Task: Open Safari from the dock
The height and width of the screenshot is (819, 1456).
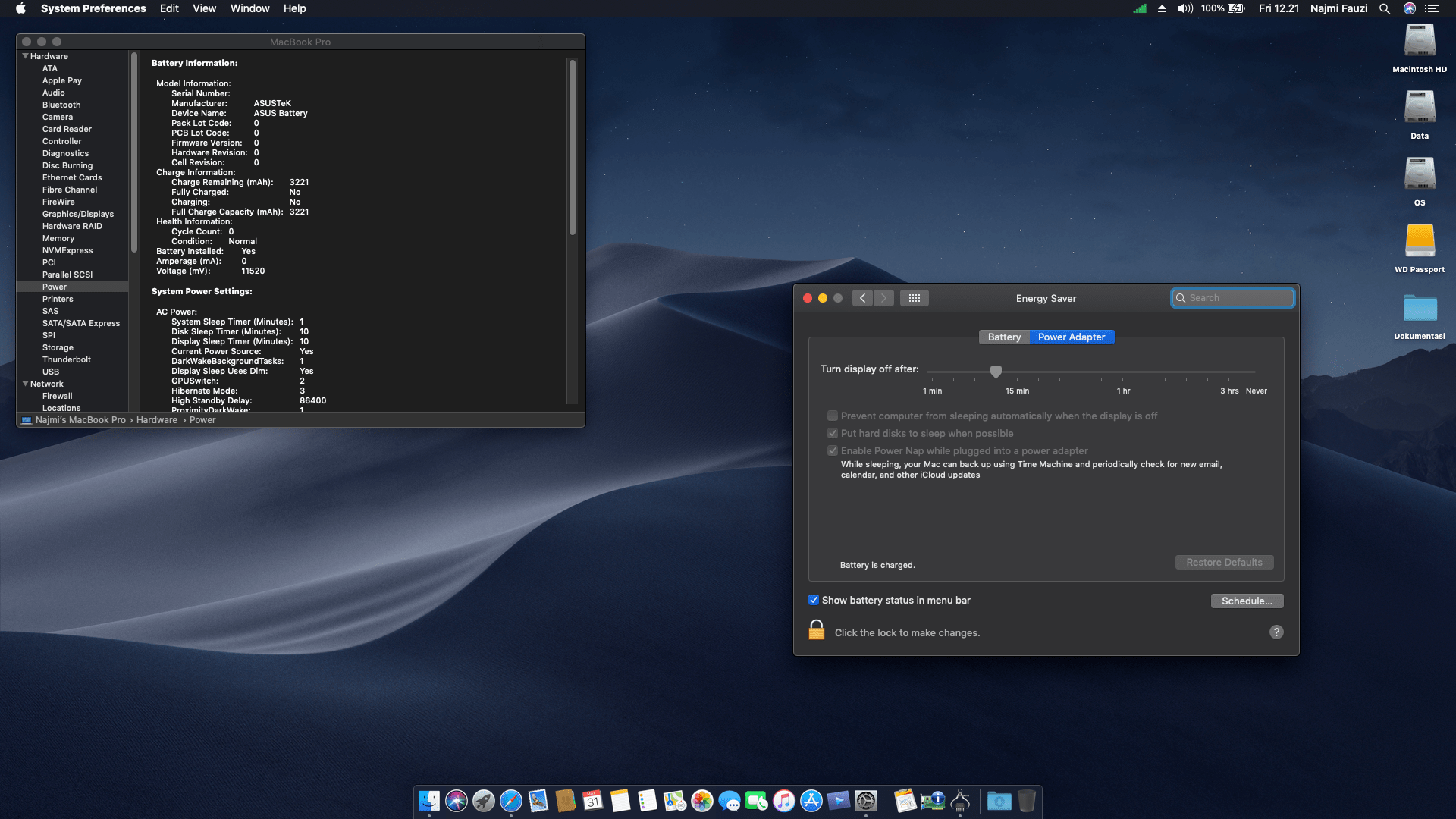Action: 511,801
